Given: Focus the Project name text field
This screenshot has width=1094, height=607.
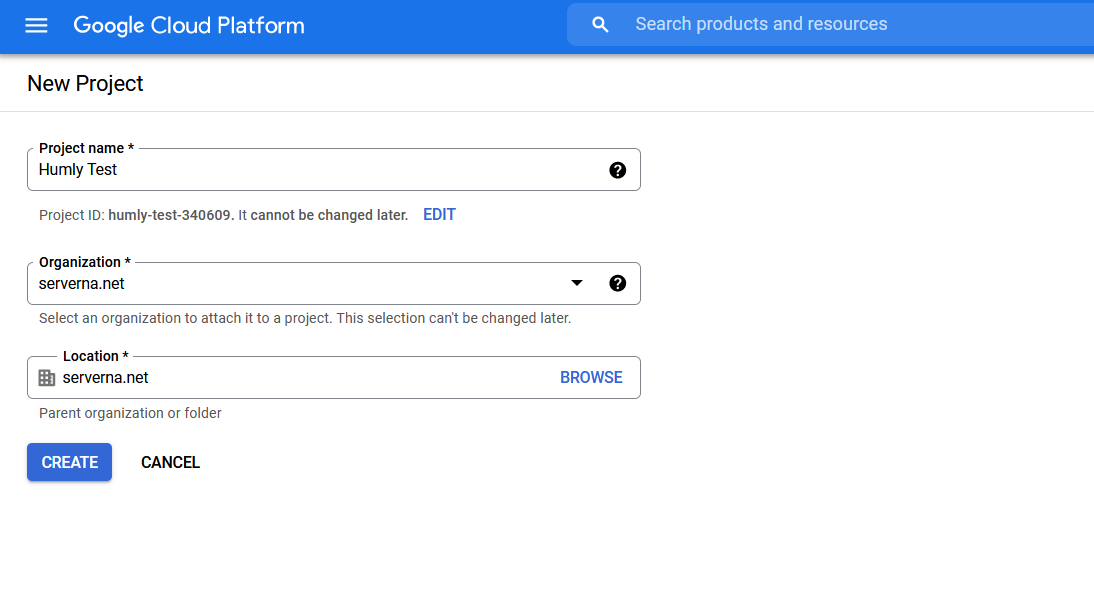Looking at the screenshot, I should pos(300,169).
